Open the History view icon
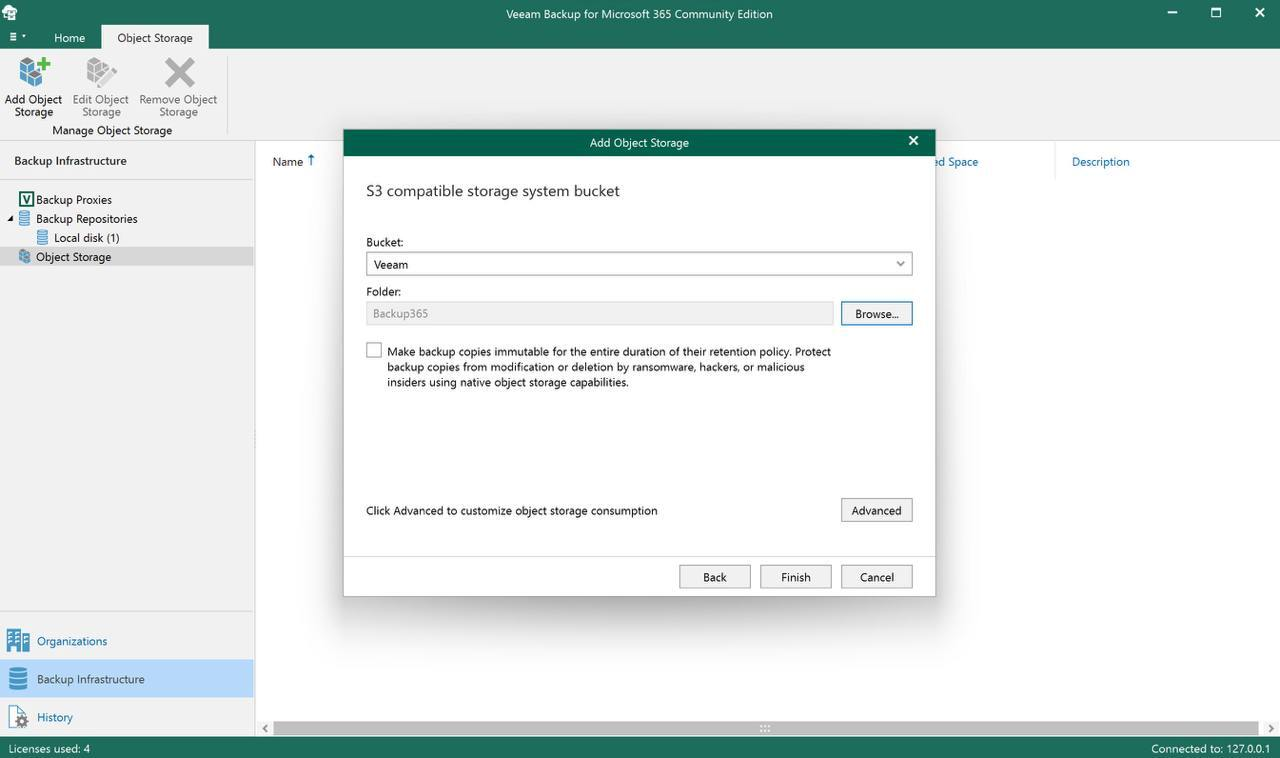 click(x=18, y=717)
